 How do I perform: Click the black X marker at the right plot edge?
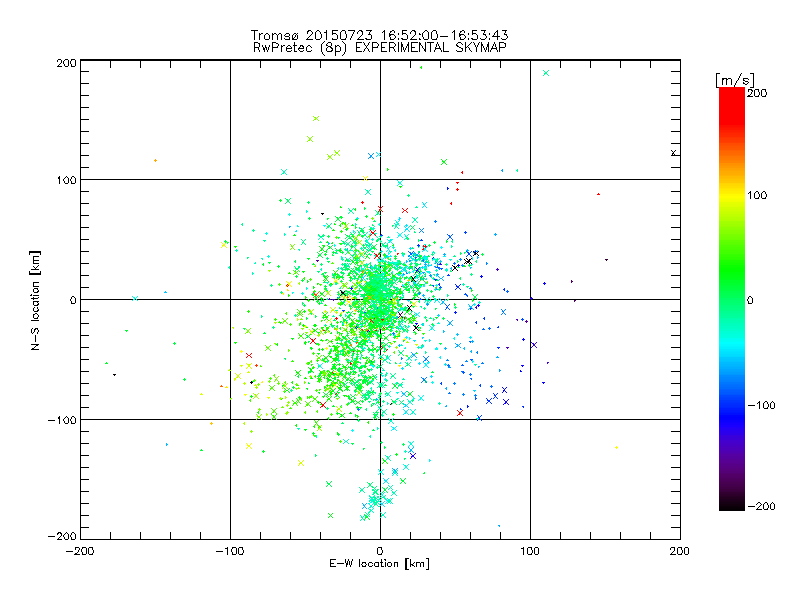click(x=673, y=153)
